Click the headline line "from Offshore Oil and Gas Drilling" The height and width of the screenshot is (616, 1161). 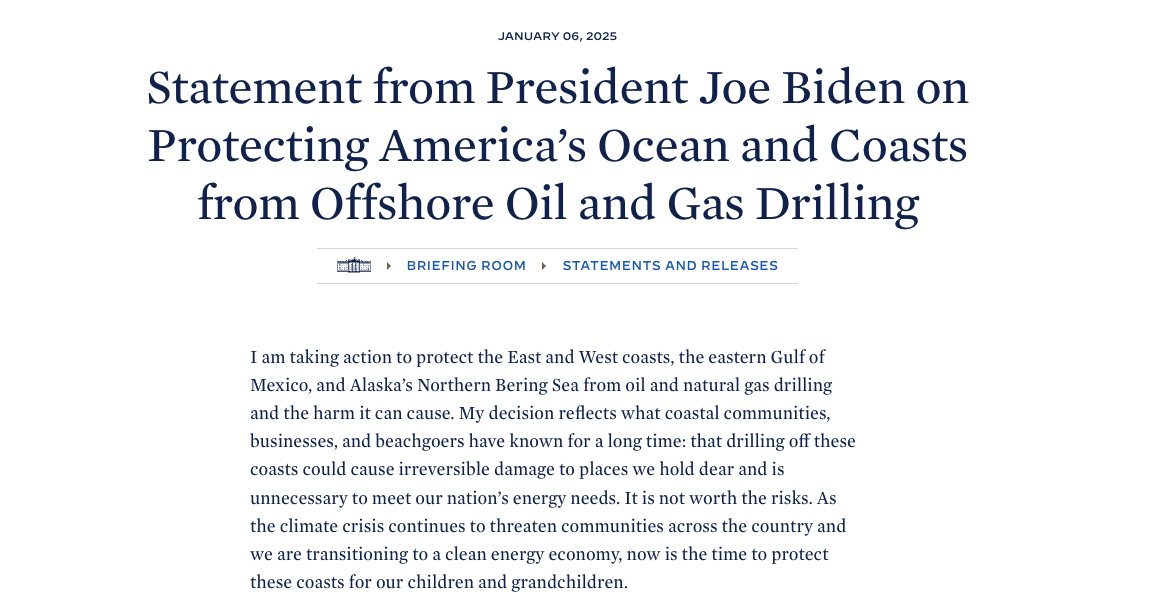point(557,204)
